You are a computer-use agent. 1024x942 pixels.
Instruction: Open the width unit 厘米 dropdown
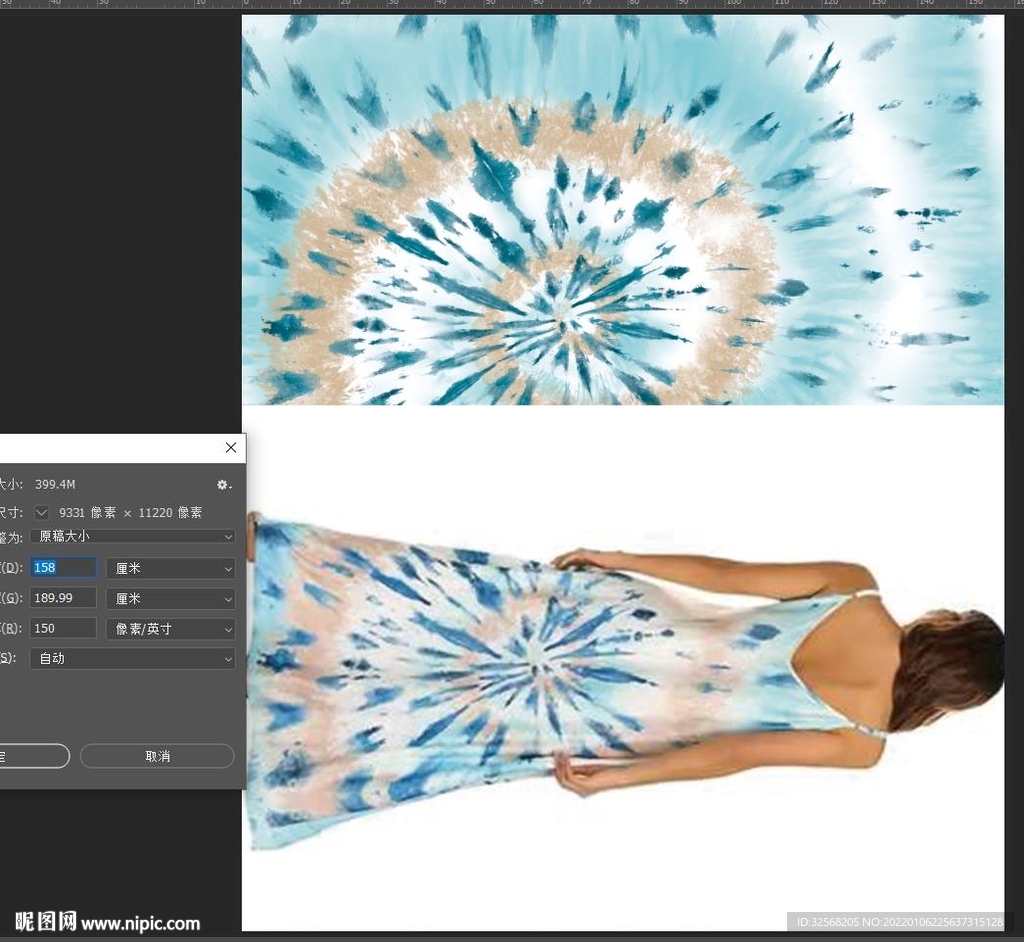click(171, 568)
